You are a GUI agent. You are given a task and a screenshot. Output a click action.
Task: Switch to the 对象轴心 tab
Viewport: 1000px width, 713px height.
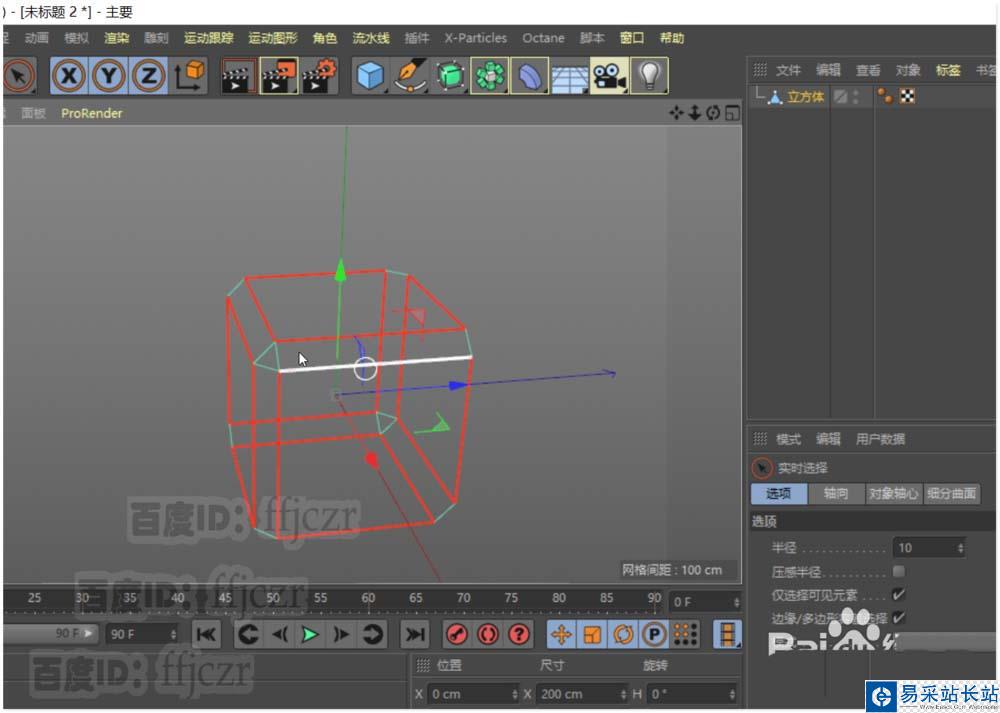point(893,494)
